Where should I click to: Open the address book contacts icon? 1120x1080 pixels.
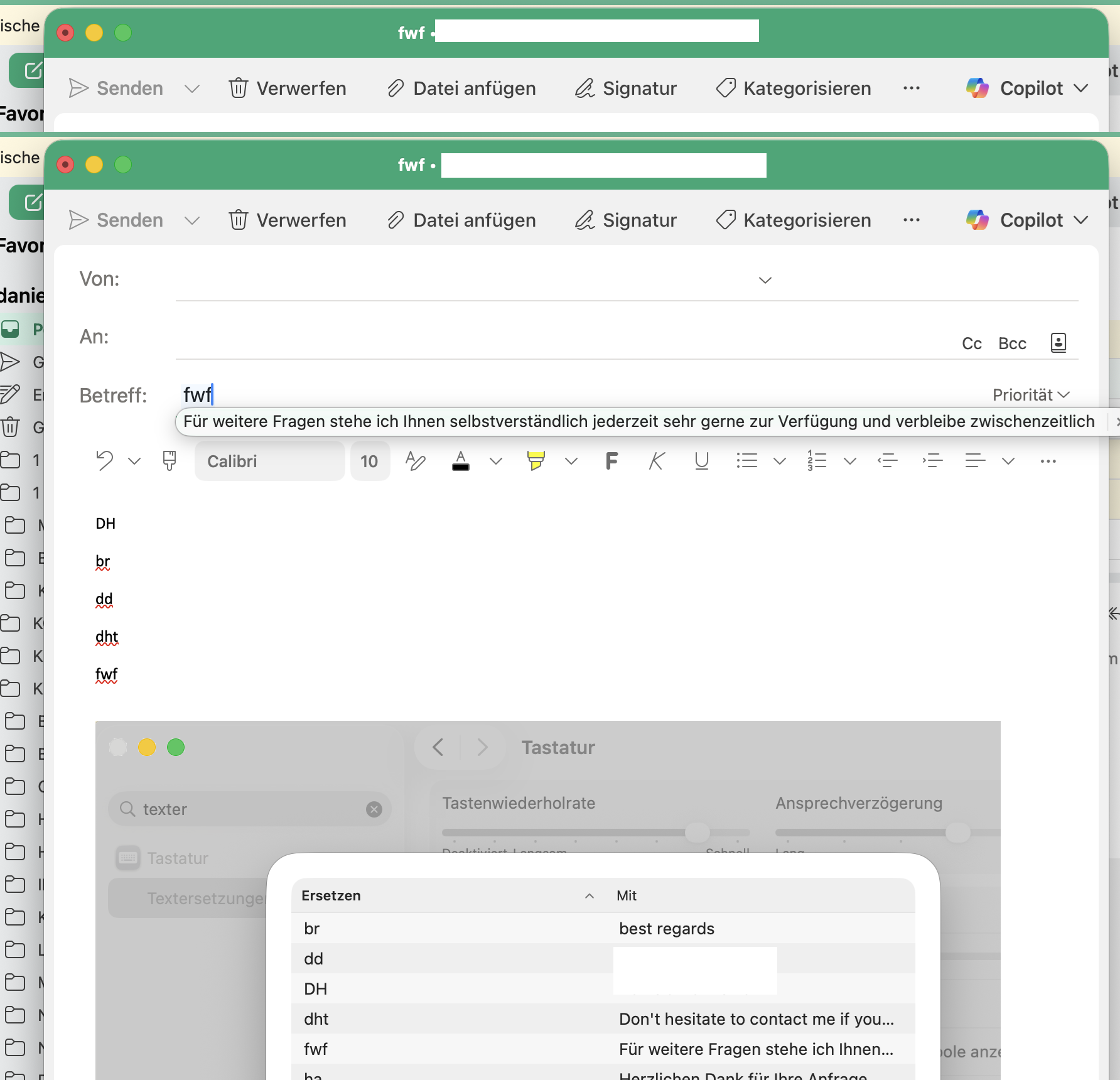click(x=1058, y=343)
